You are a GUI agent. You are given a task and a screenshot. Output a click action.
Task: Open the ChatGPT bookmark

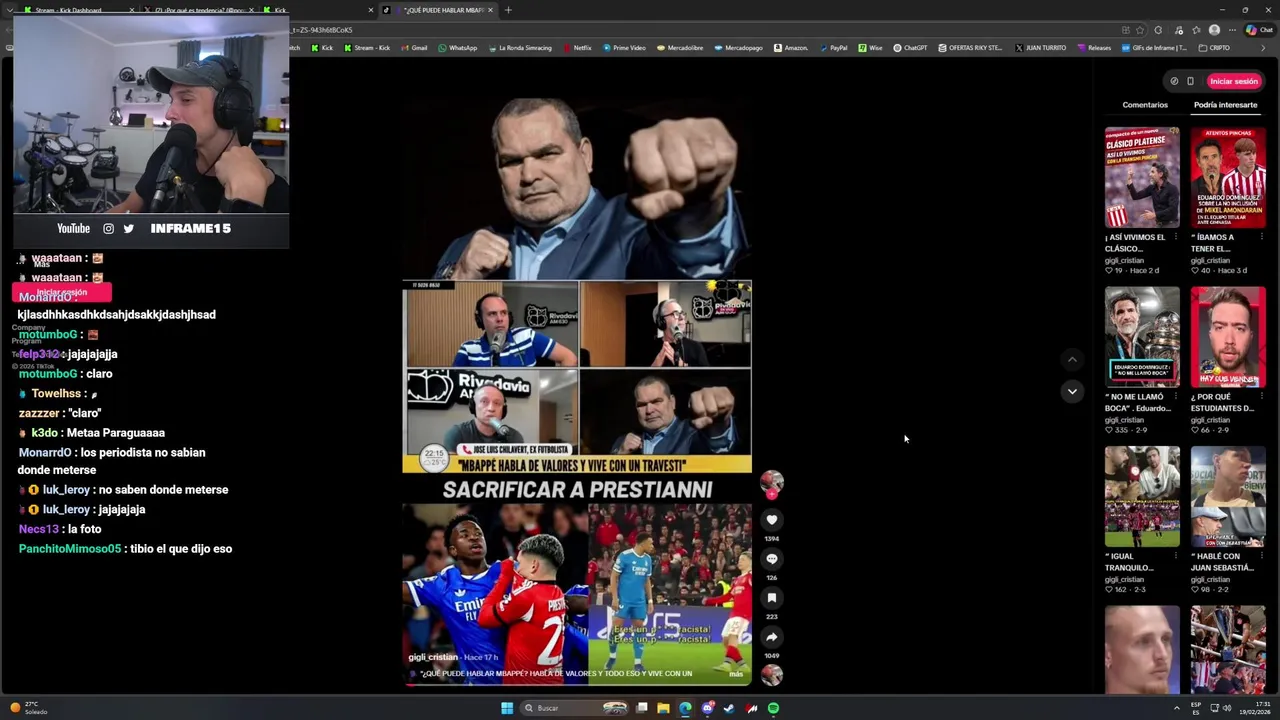coord(910,48)
